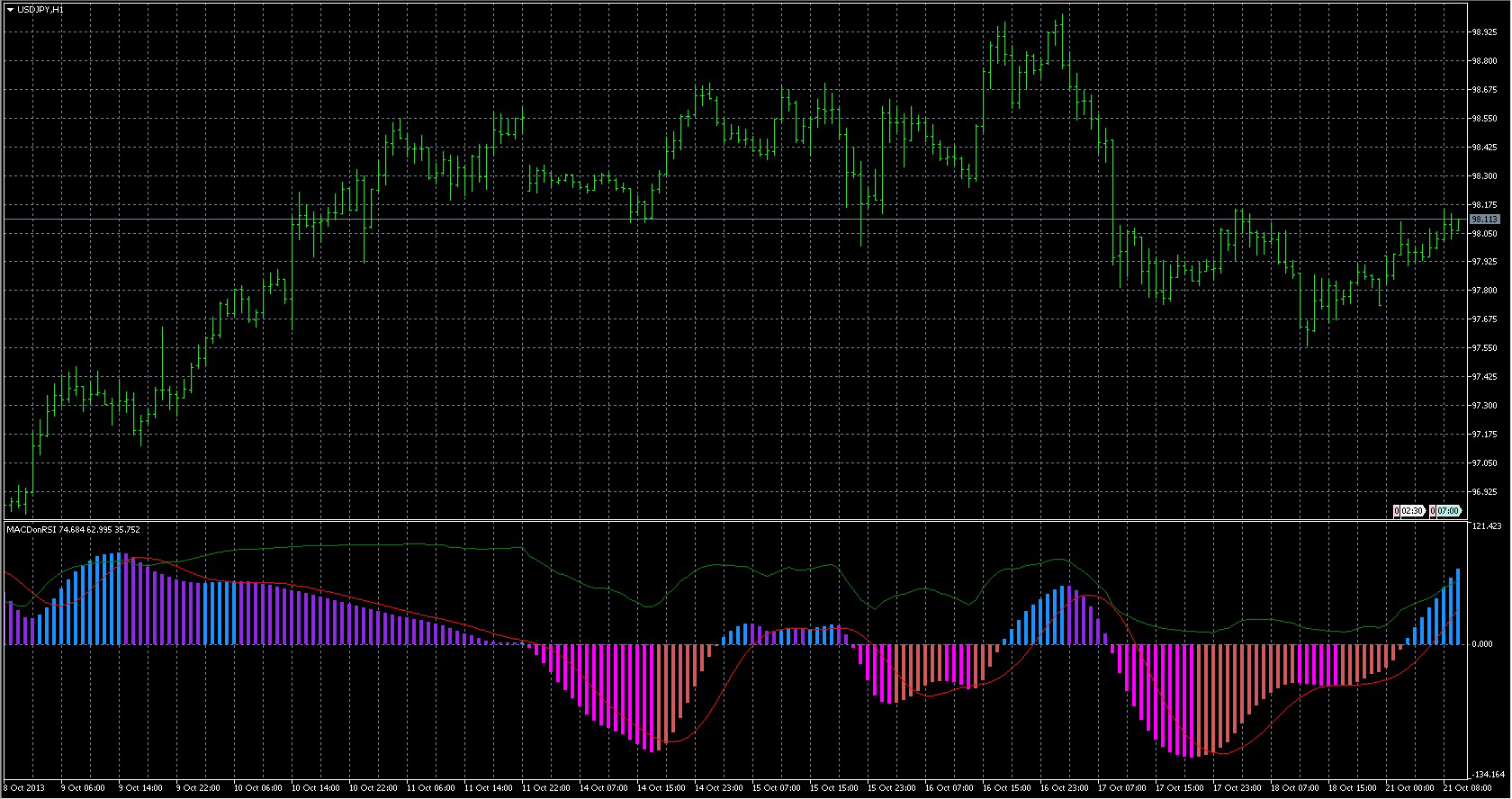Open the dropdown arrow beside USDJPY,H1
This screenshot has width=1512, height=799.
[10, 9]
